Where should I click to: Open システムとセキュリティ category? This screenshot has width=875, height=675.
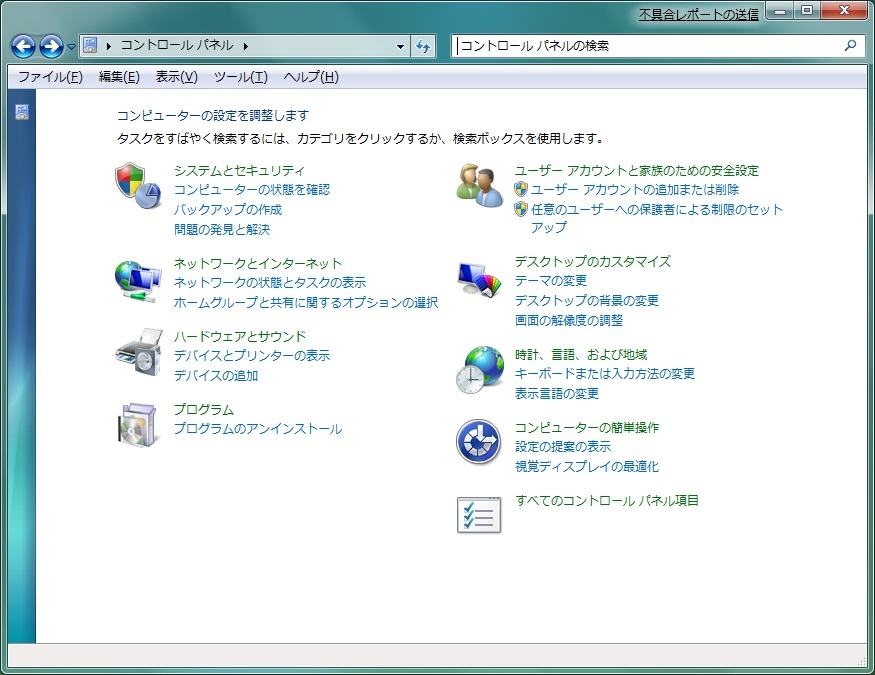(x=239, y=171)
